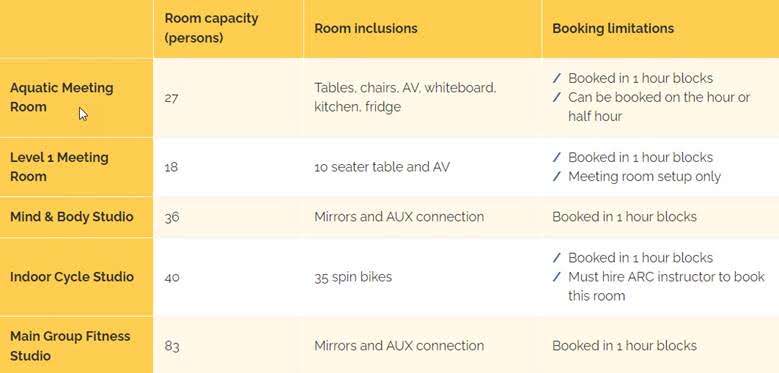
Task: Click the capacity value 83
Action: (x=171, y=346)
